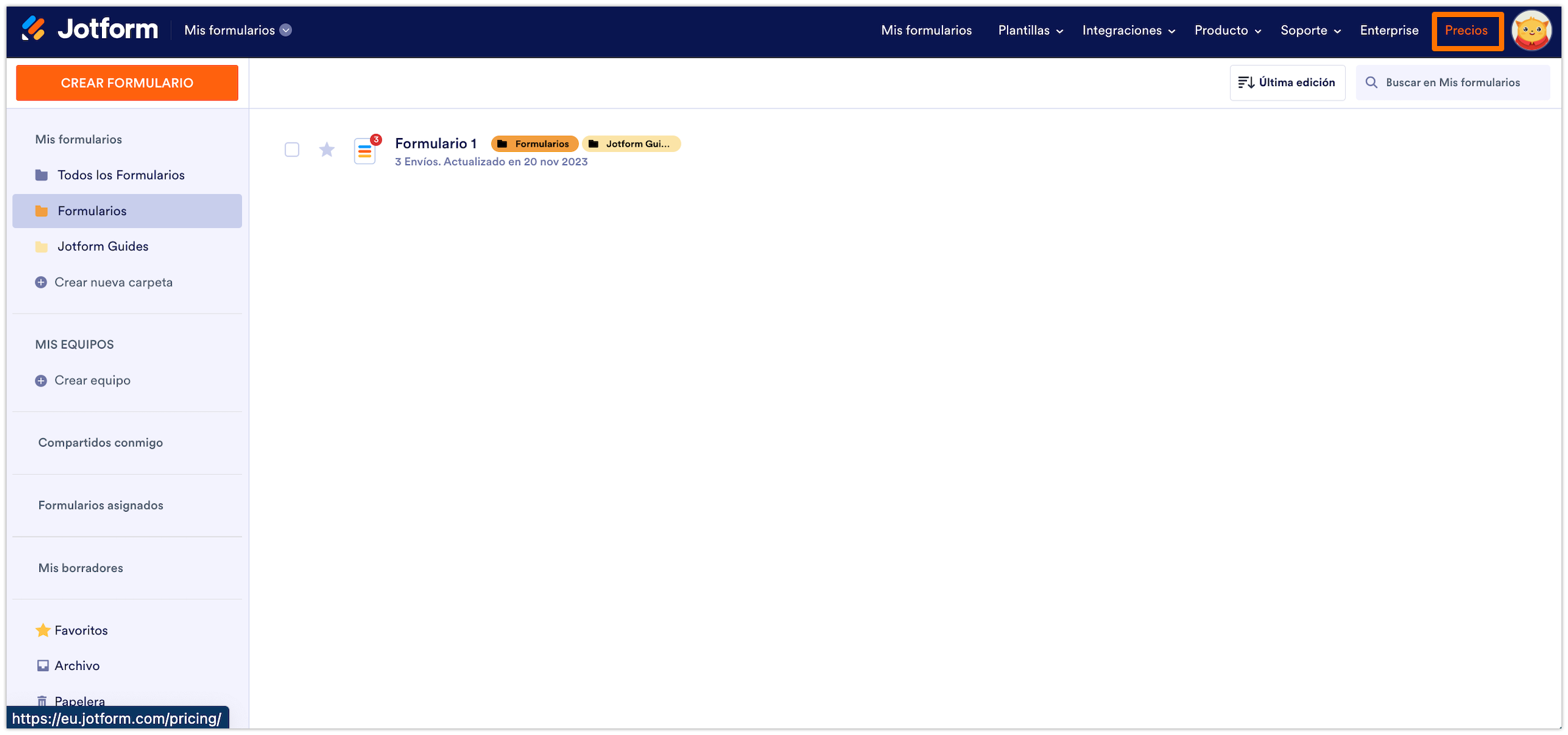Open the Enterprise link
Viewport: 1568px width, 735px height.
[x=1389, y=30]
